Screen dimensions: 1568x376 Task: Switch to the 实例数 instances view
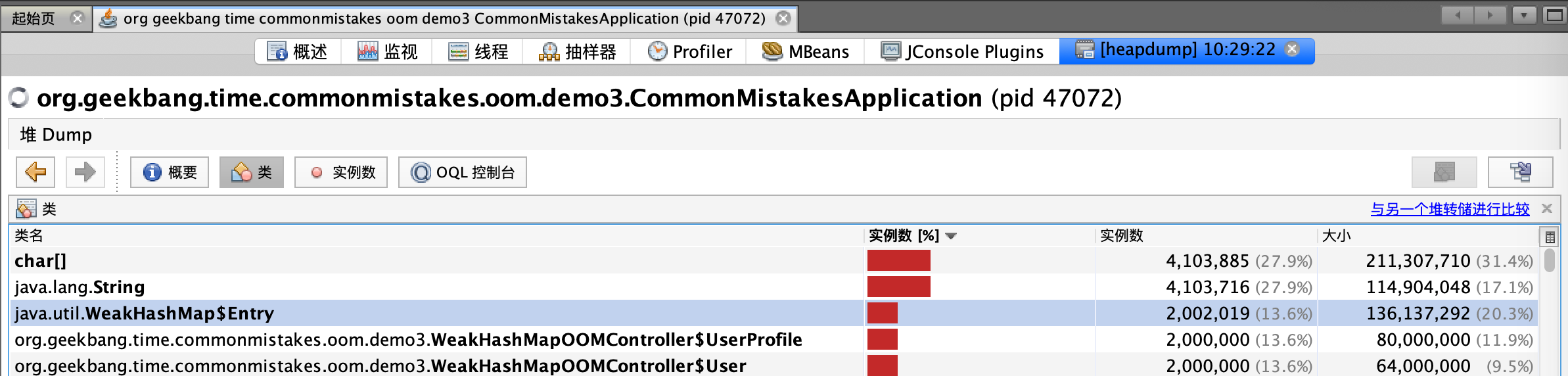[x=340, y=172]
